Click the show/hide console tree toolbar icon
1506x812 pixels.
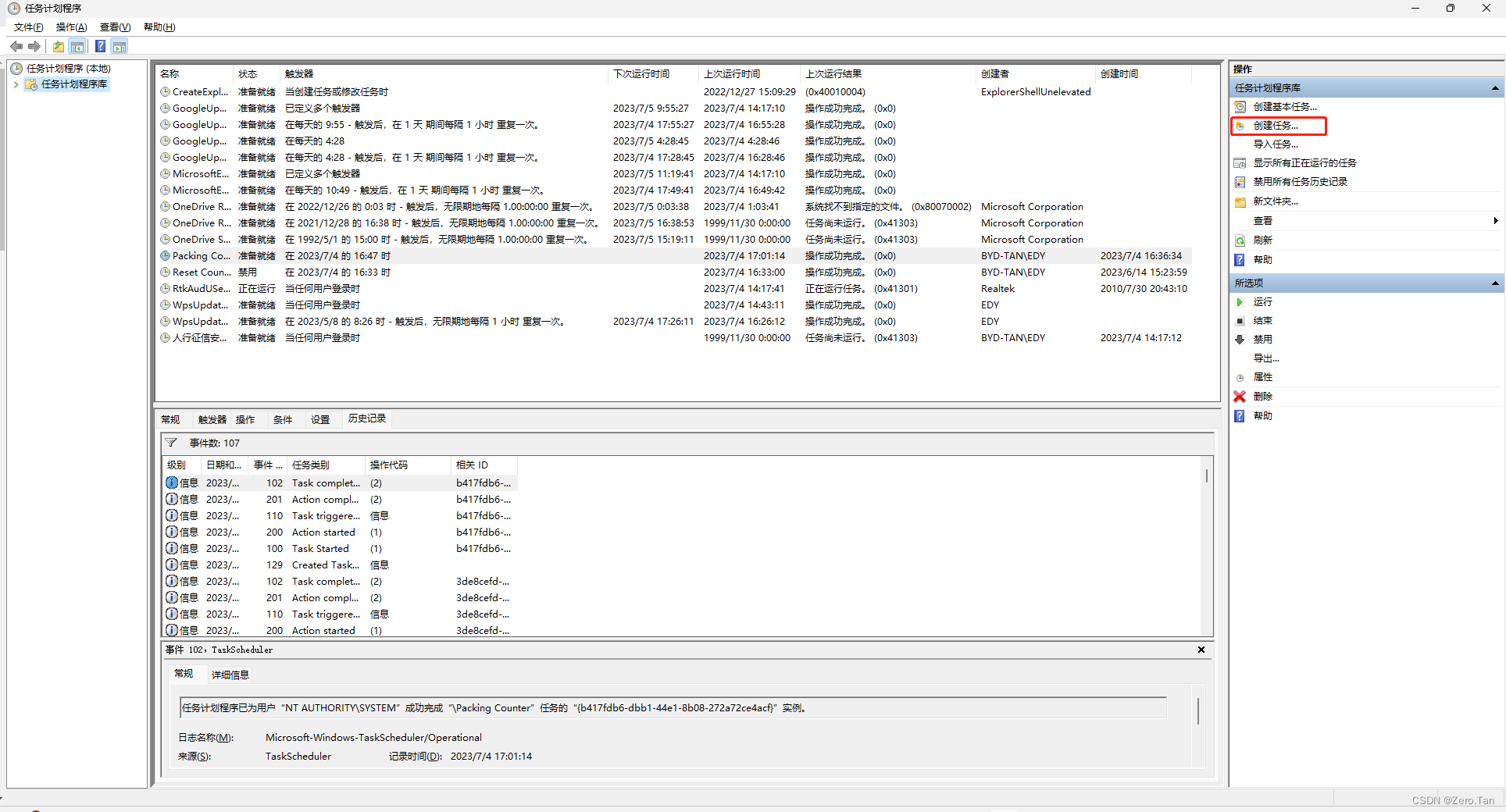pyautogui.click(x=77, y=47)
